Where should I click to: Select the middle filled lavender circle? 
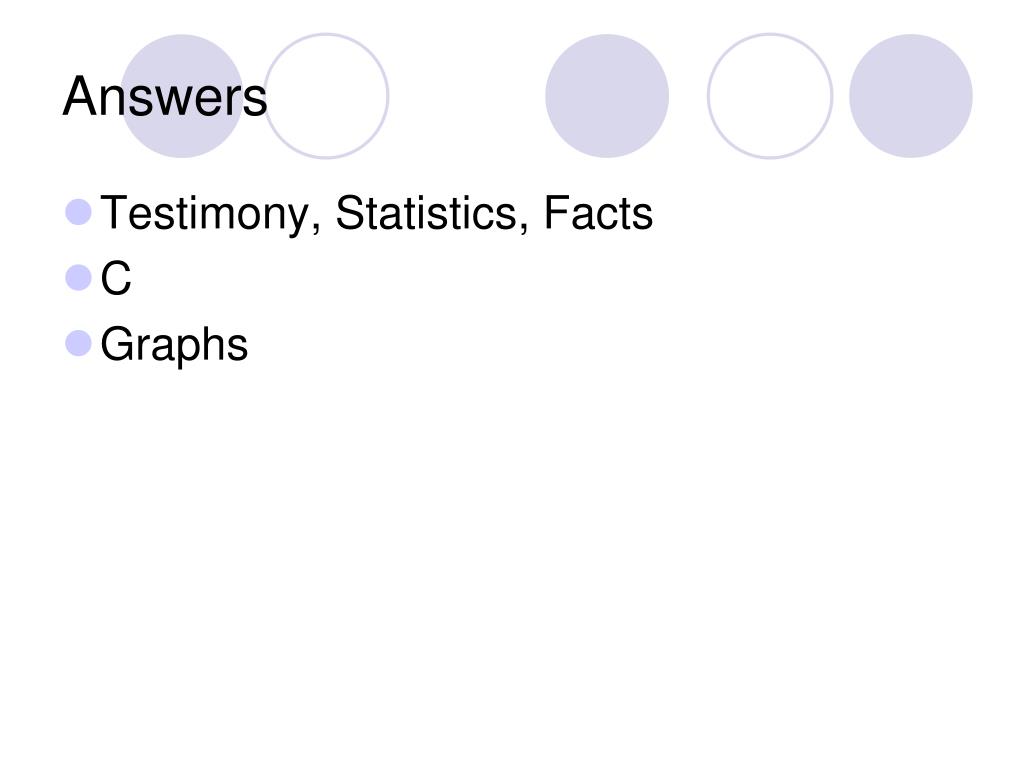(x=607, y=96)
